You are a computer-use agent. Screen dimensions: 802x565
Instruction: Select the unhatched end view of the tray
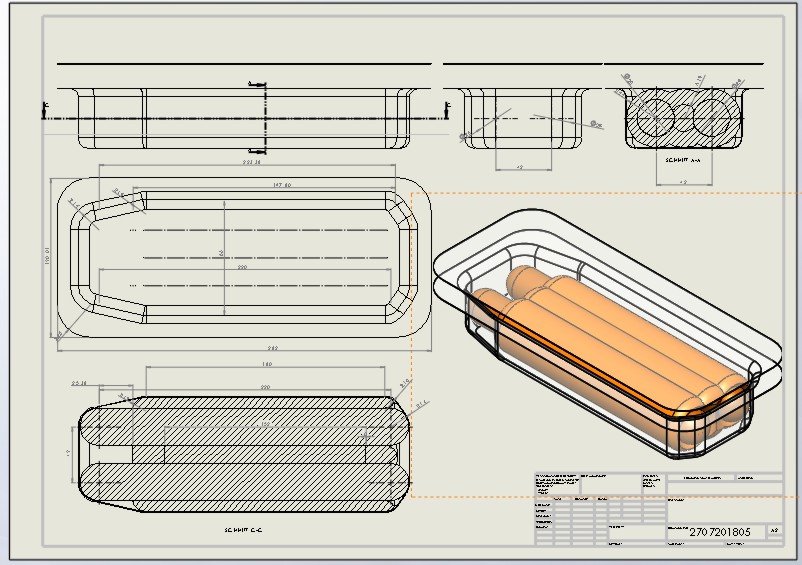523,119
